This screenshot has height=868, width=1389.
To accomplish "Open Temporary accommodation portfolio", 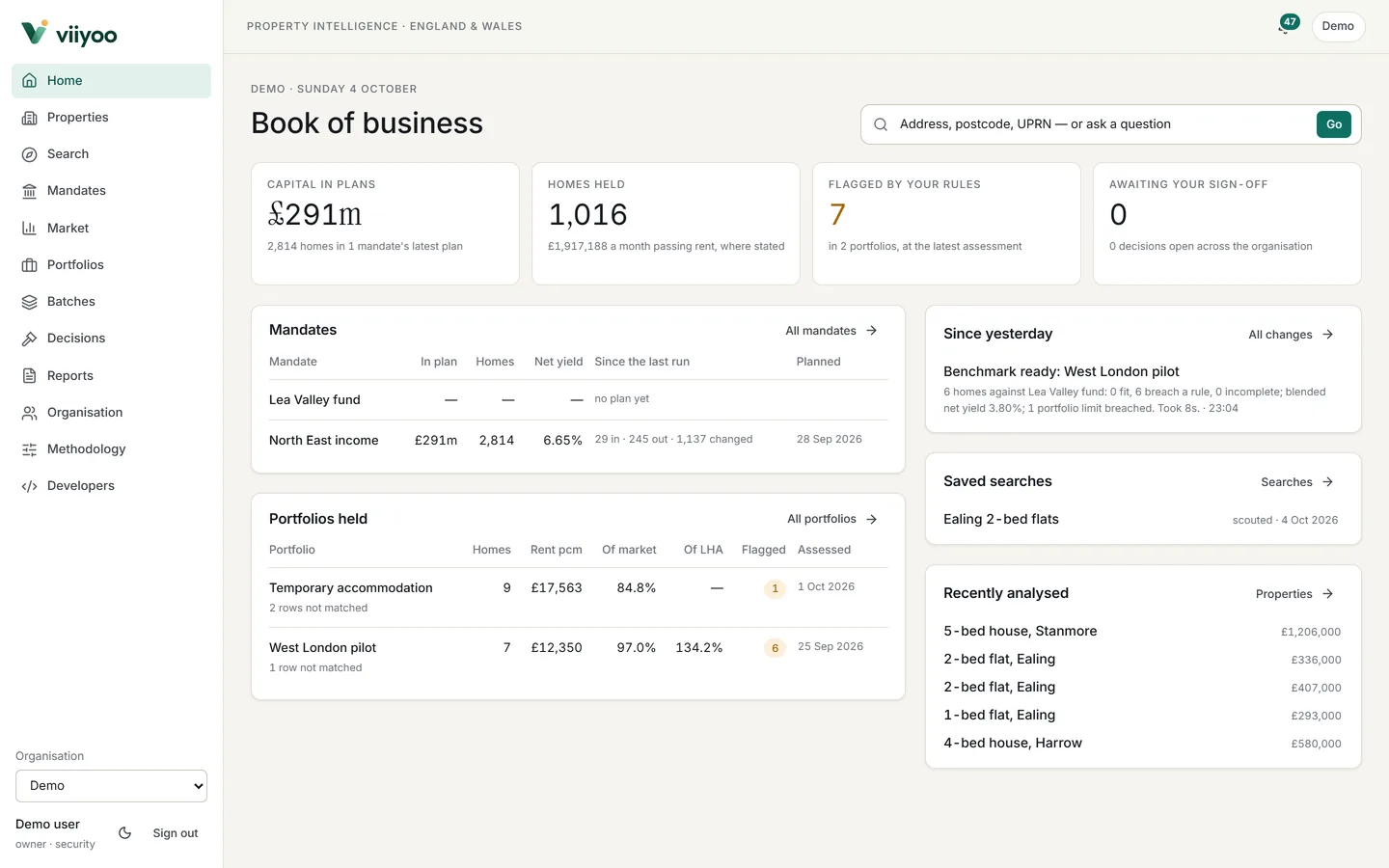I will (351, 588).
